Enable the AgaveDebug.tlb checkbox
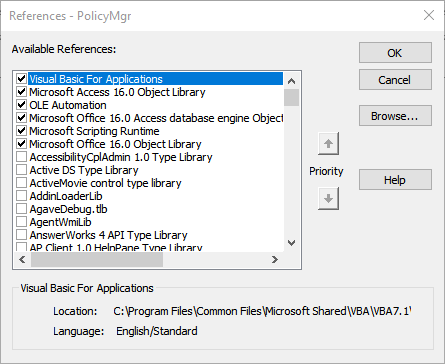Viewport: 445px width, 364px height. coord(22,209)
